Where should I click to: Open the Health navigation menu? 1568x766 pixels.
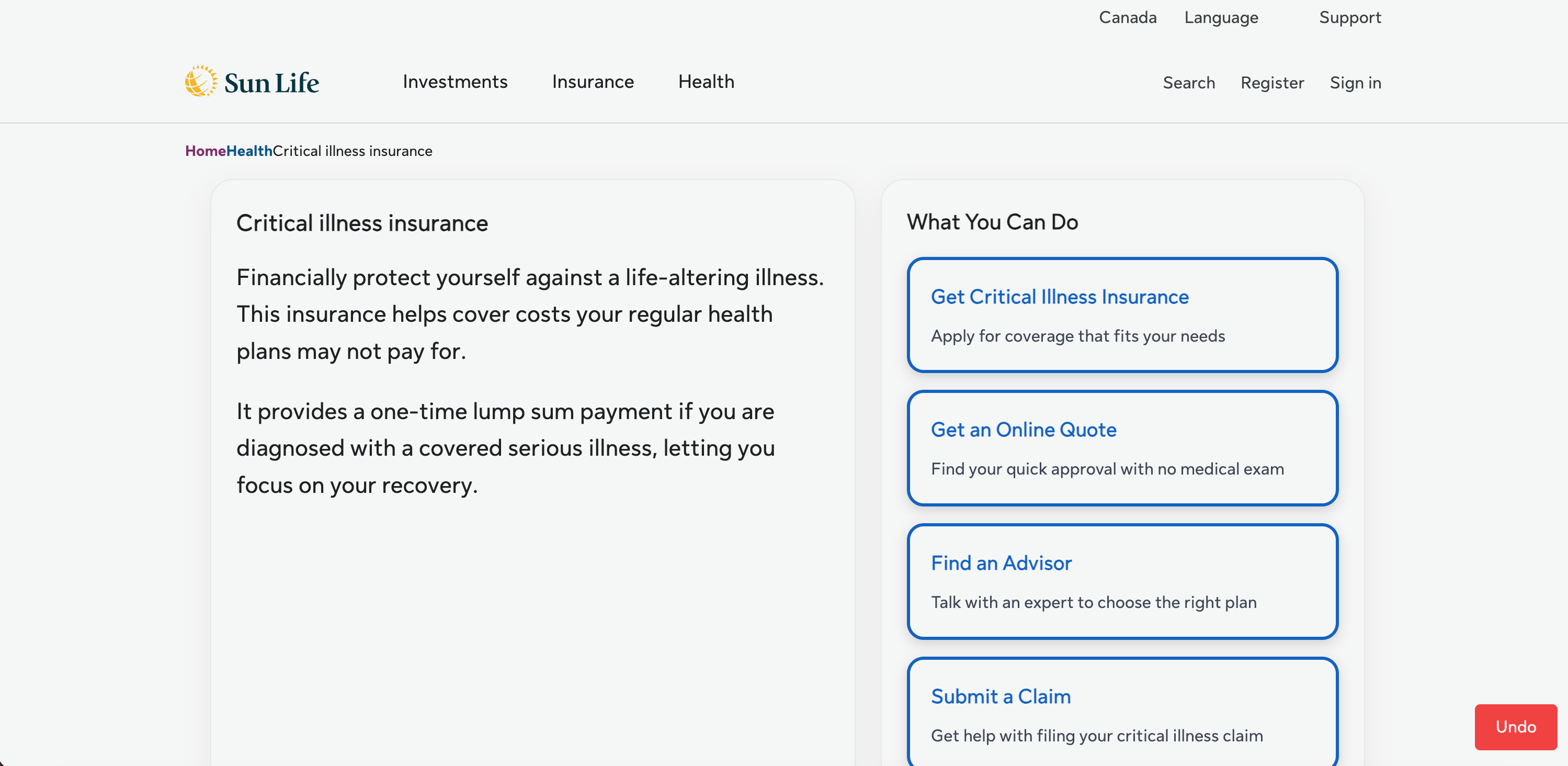(x=706, y=82)
